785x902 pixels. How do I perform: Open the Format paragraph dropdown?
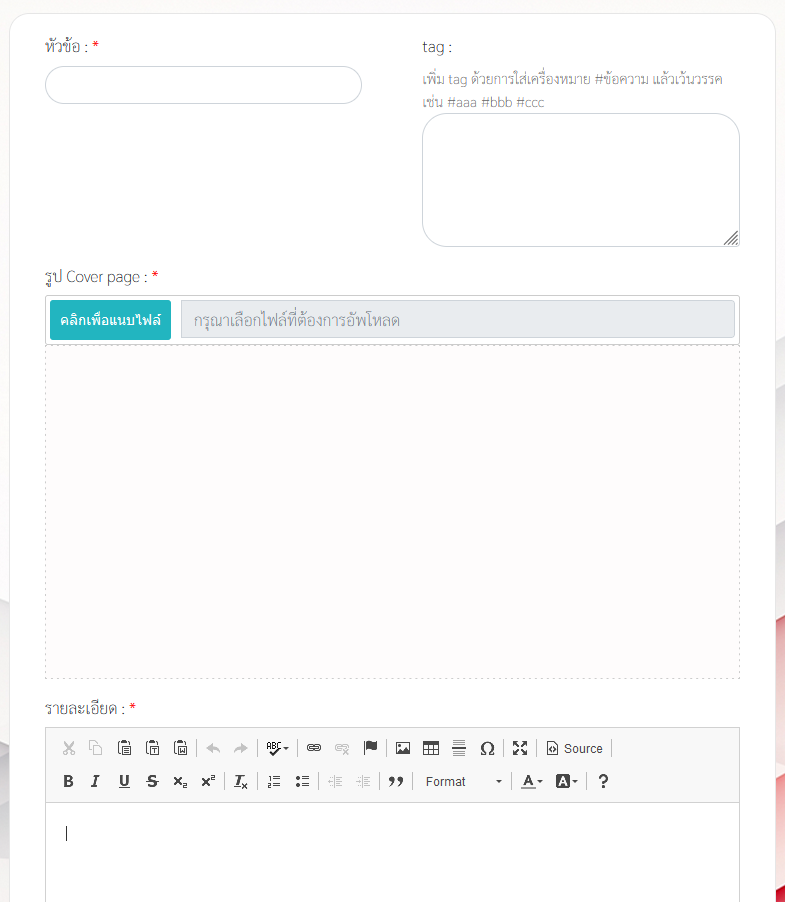463,781
